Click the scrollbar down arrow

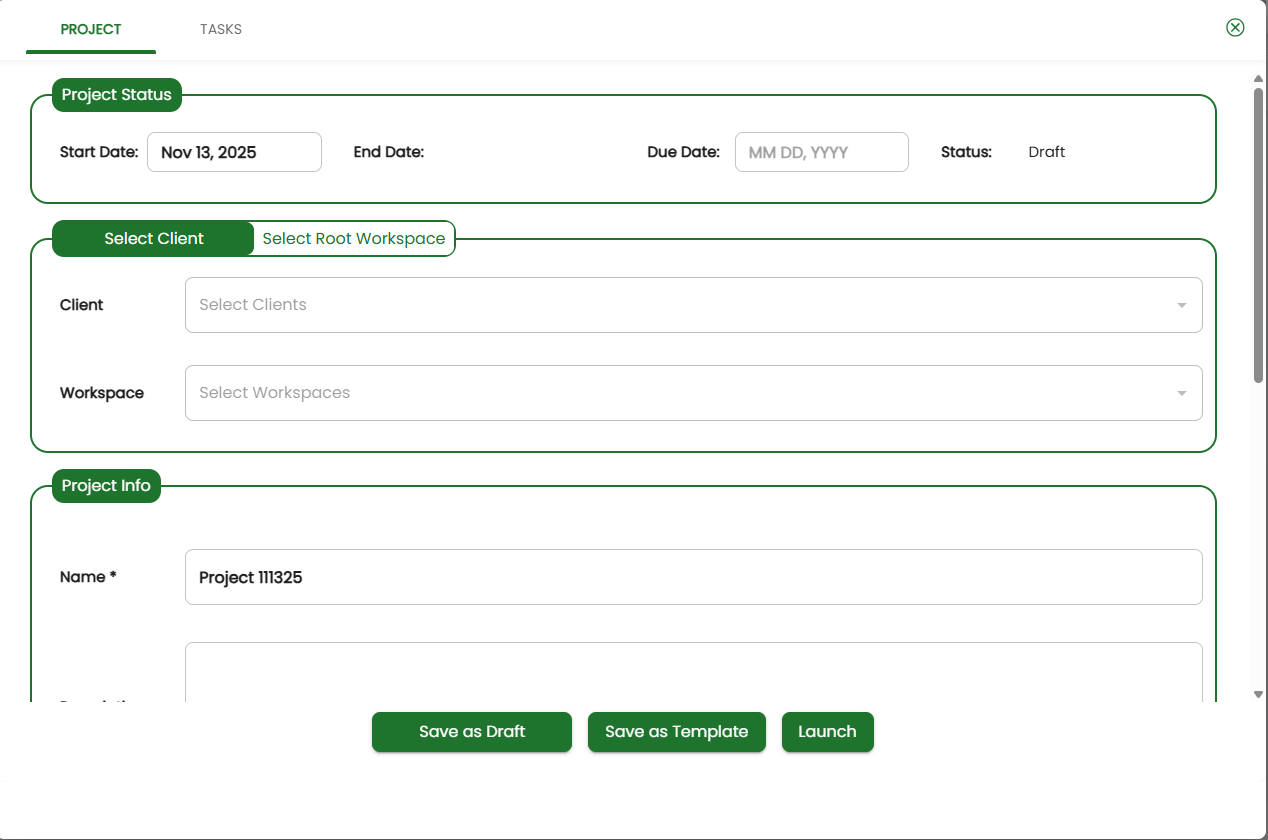point(1258,694)
